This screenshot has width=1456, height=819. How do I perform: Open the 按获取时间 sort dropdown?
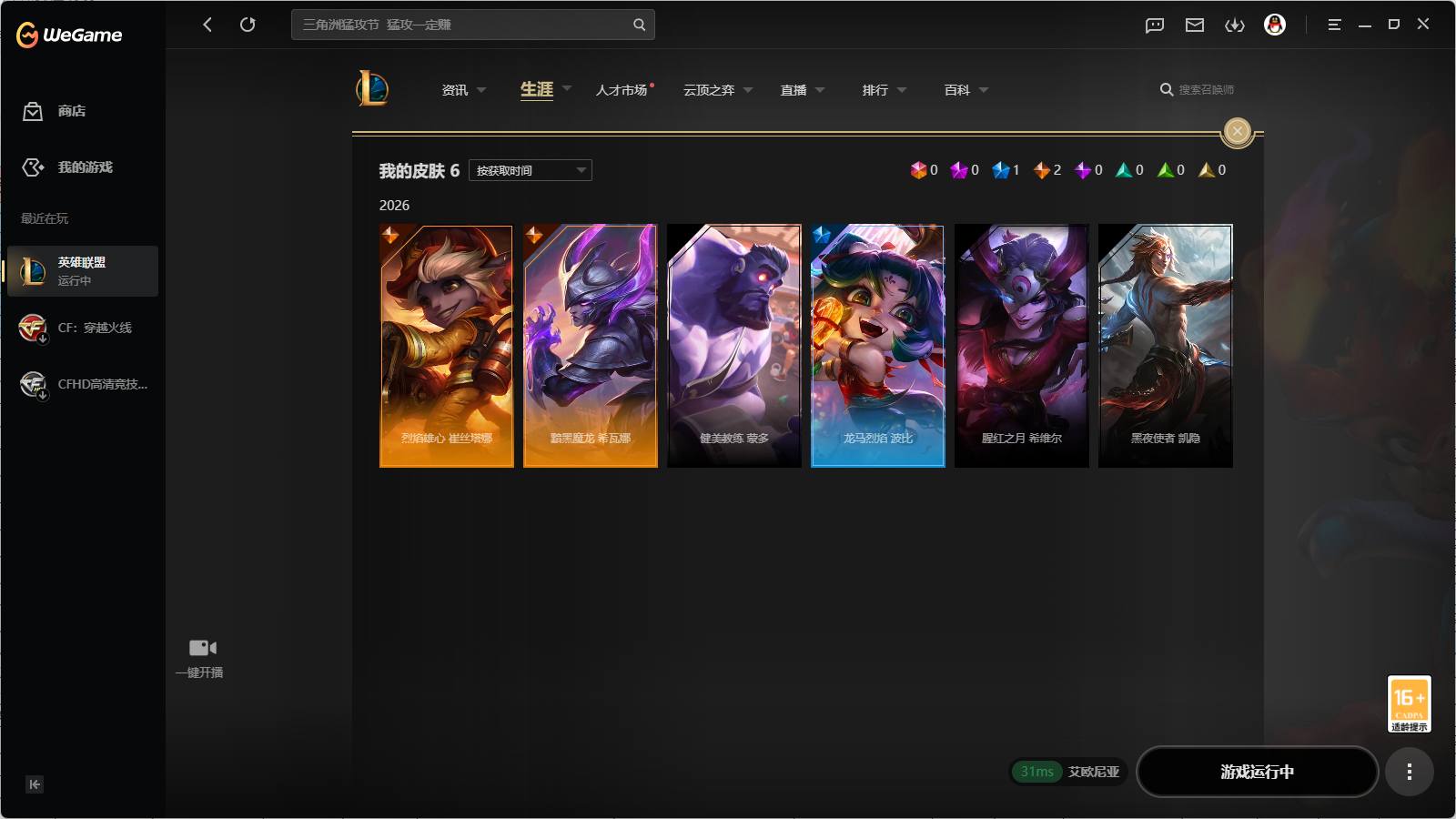point(531,170)
